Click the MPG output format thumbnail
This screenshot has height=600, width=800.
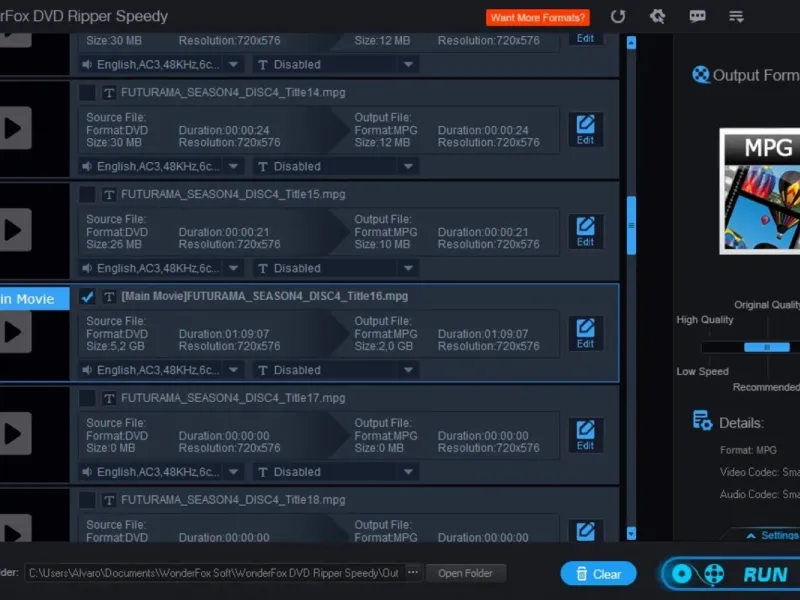760,191
